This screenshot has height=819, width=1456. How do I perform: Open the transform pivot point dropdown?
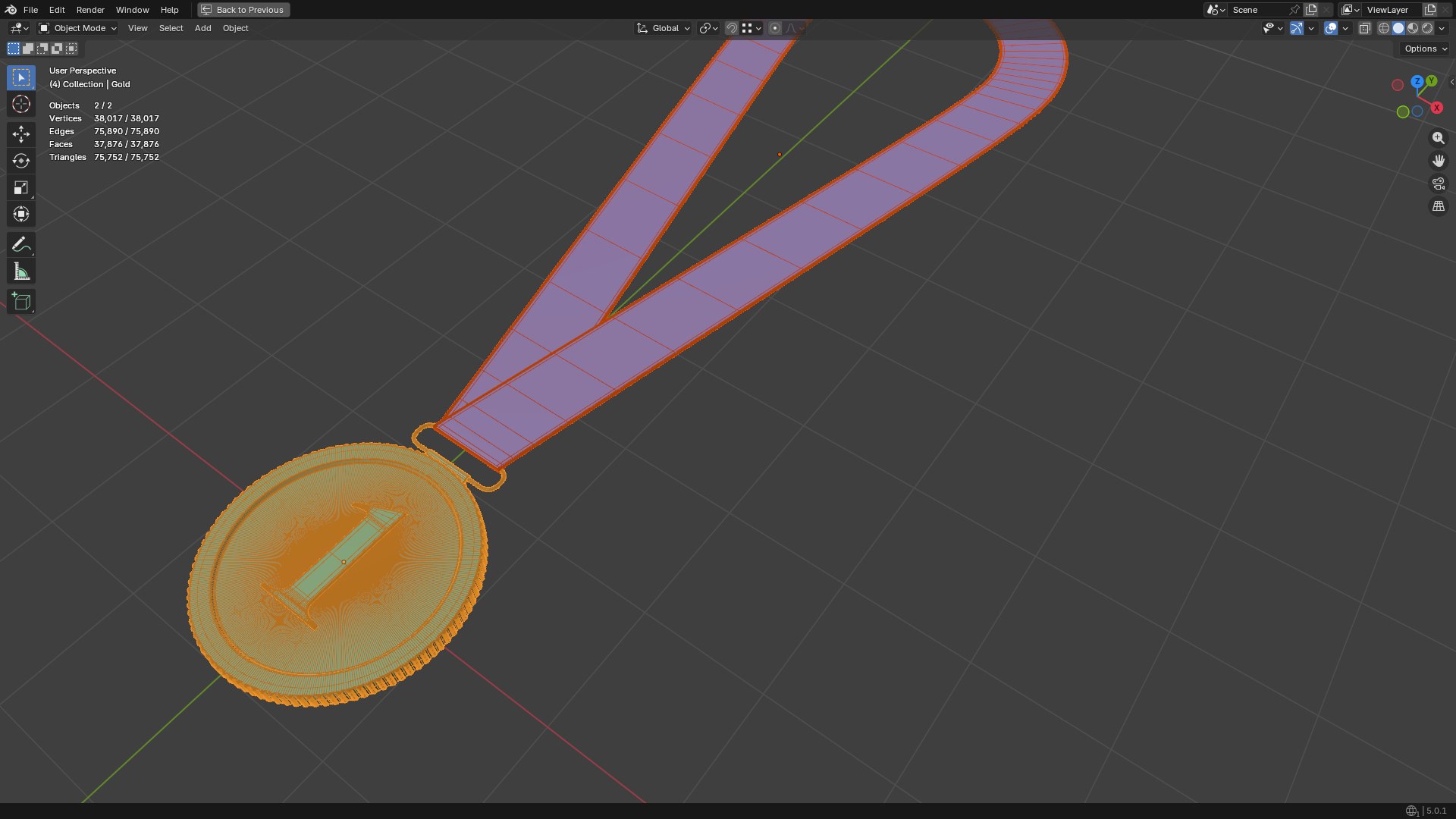(708, 28)
